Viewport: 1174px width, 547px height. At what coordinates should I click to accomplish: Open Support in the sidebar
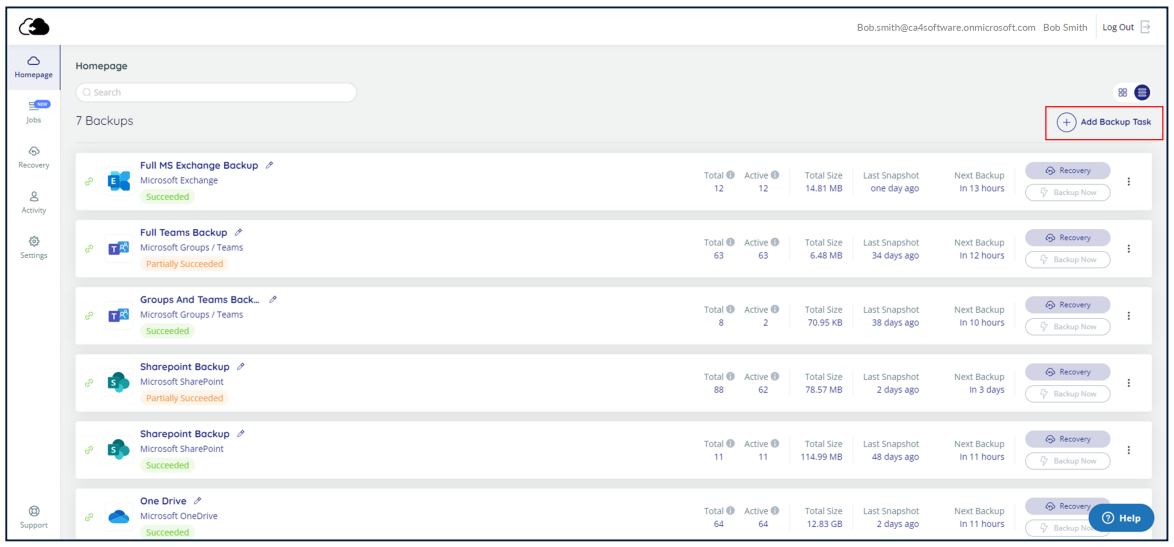click(x=34, y=517)
